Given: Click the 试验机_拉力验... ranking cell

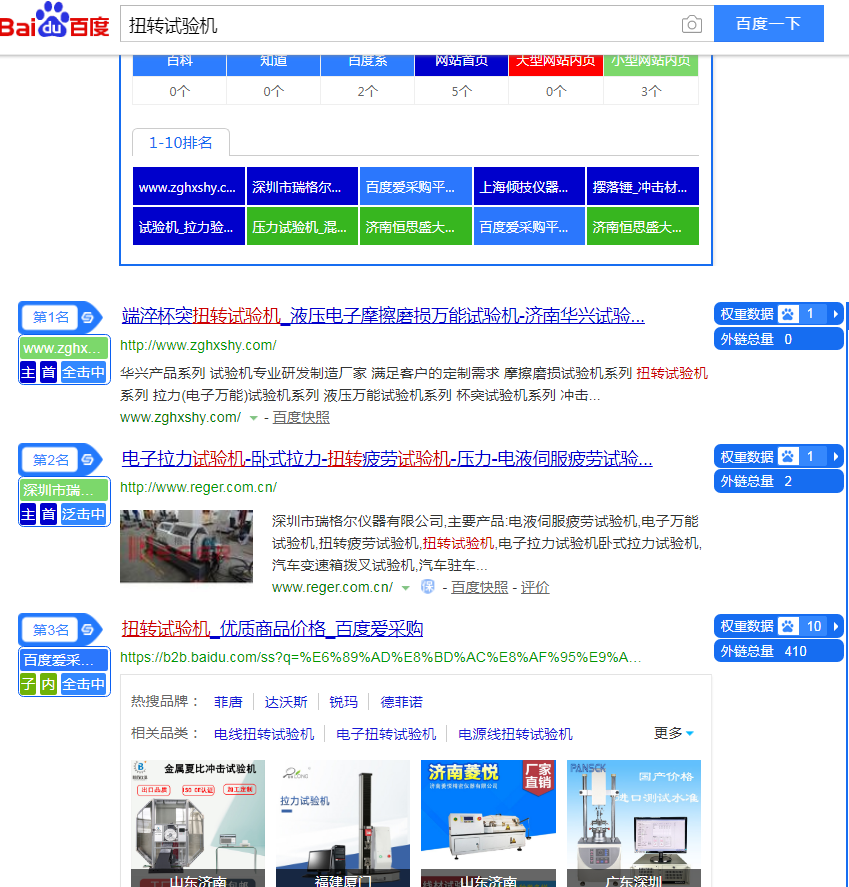Looking at the screenshot, I should click(188, 226).
